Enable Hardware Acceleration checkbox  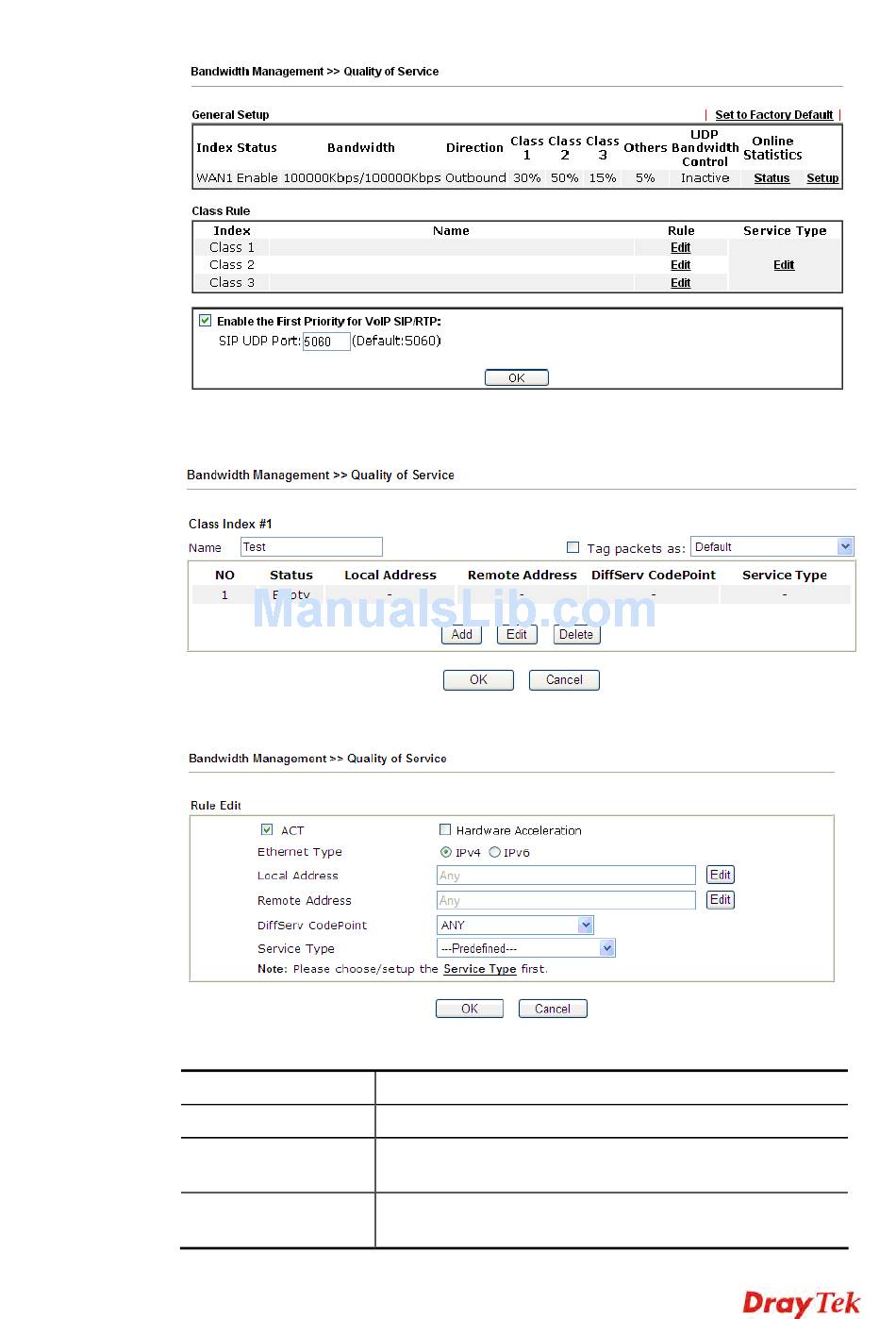(x=445, y=830)
